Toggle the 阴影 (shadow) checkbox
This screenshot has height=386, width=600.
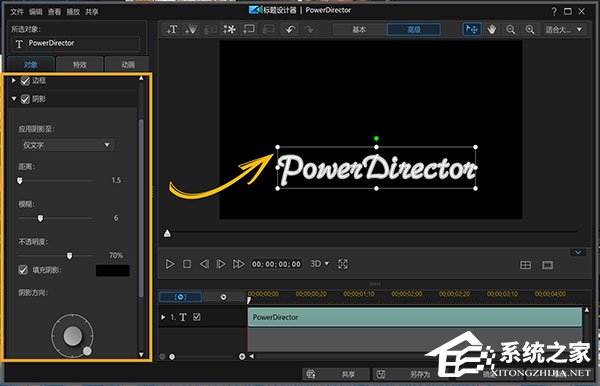(25, 99)
